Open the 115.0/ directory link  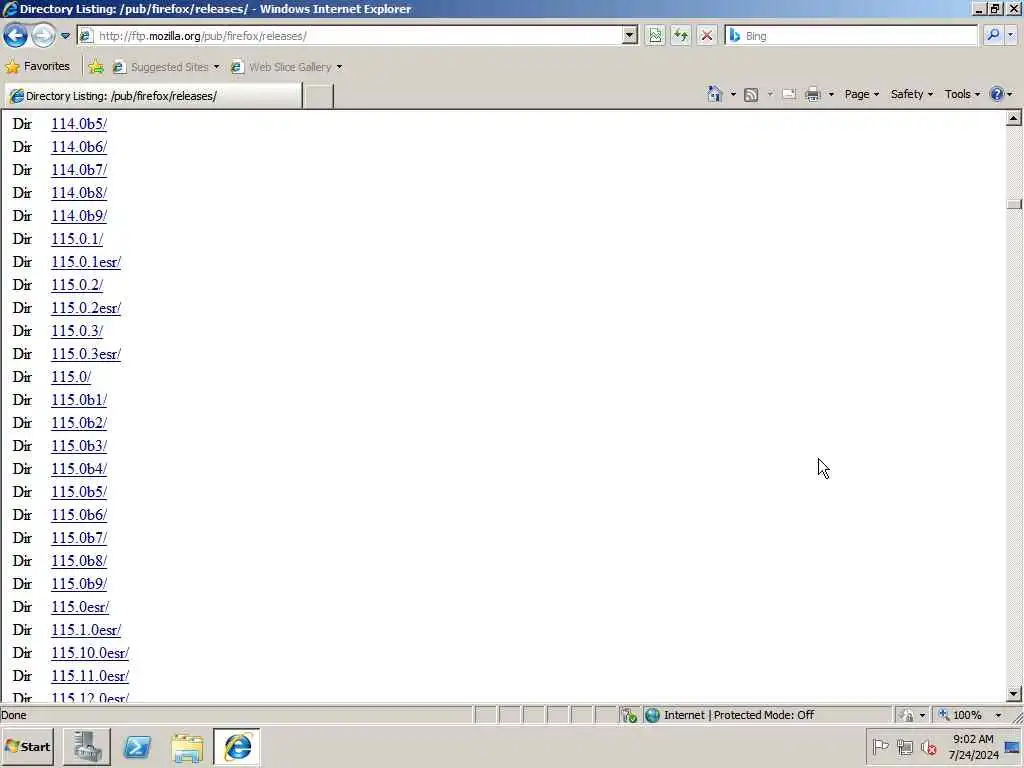click(x=71, y=377)
